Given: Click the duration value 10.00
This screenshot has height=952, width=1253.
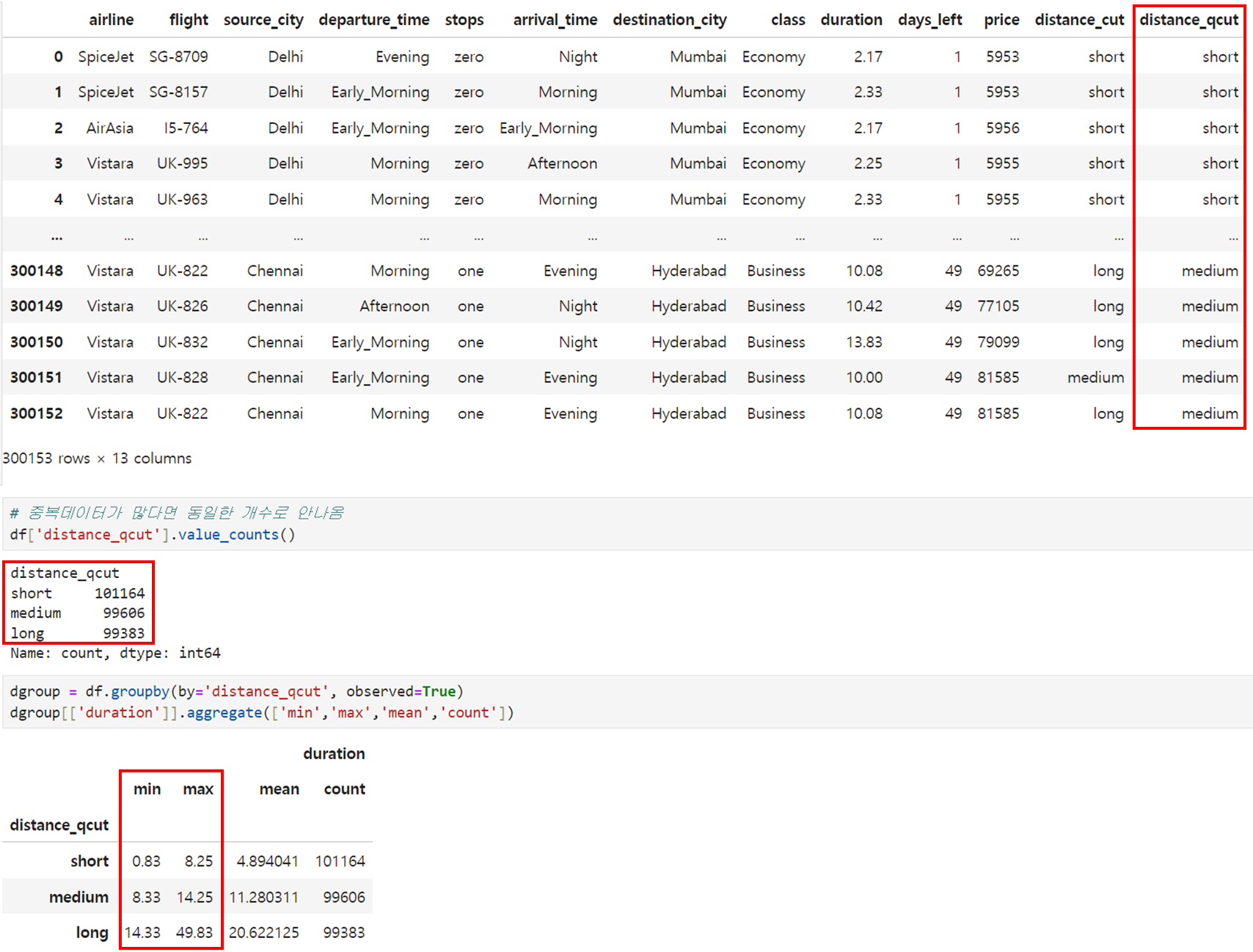Looking at the screenshot, I should (x=864, y=377).
